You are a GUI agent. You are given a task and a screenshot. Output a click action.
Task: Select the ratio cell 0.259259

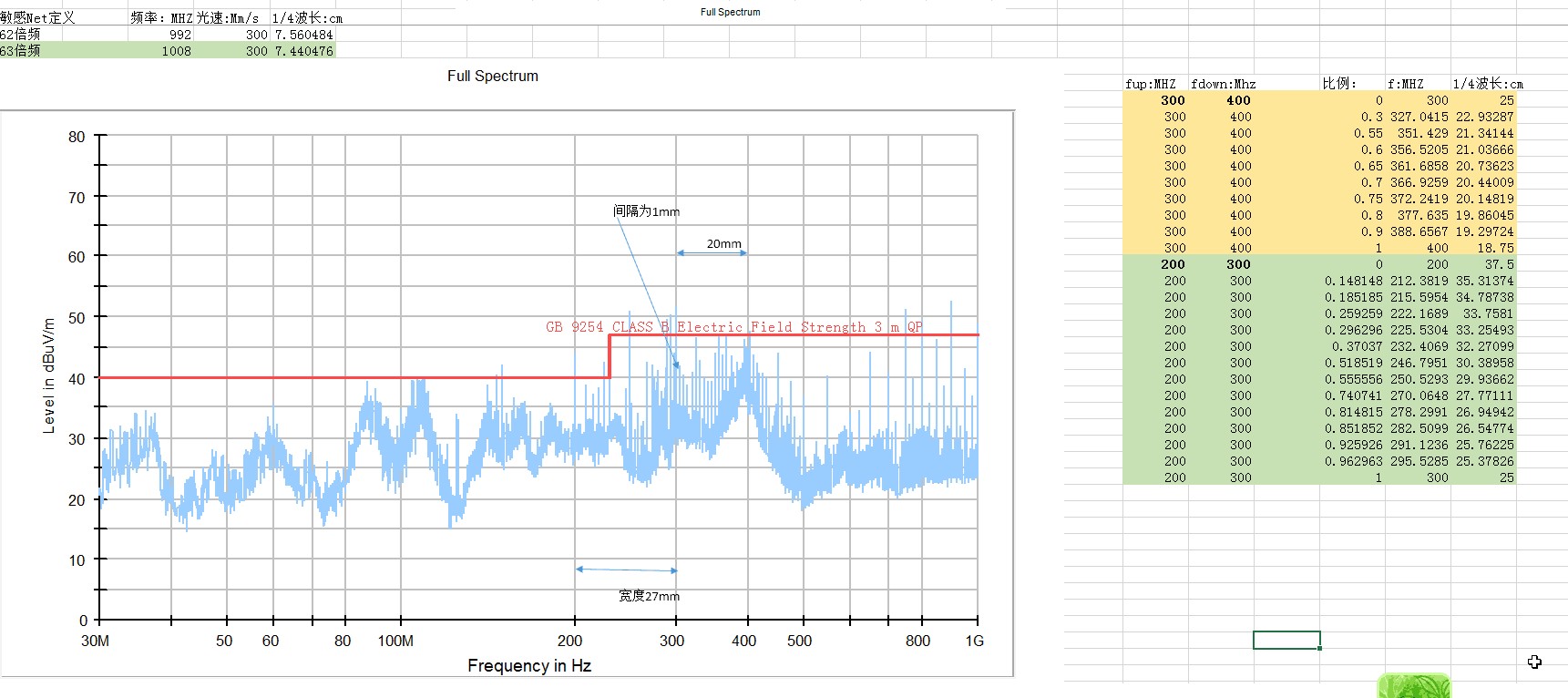point(1353,313)
